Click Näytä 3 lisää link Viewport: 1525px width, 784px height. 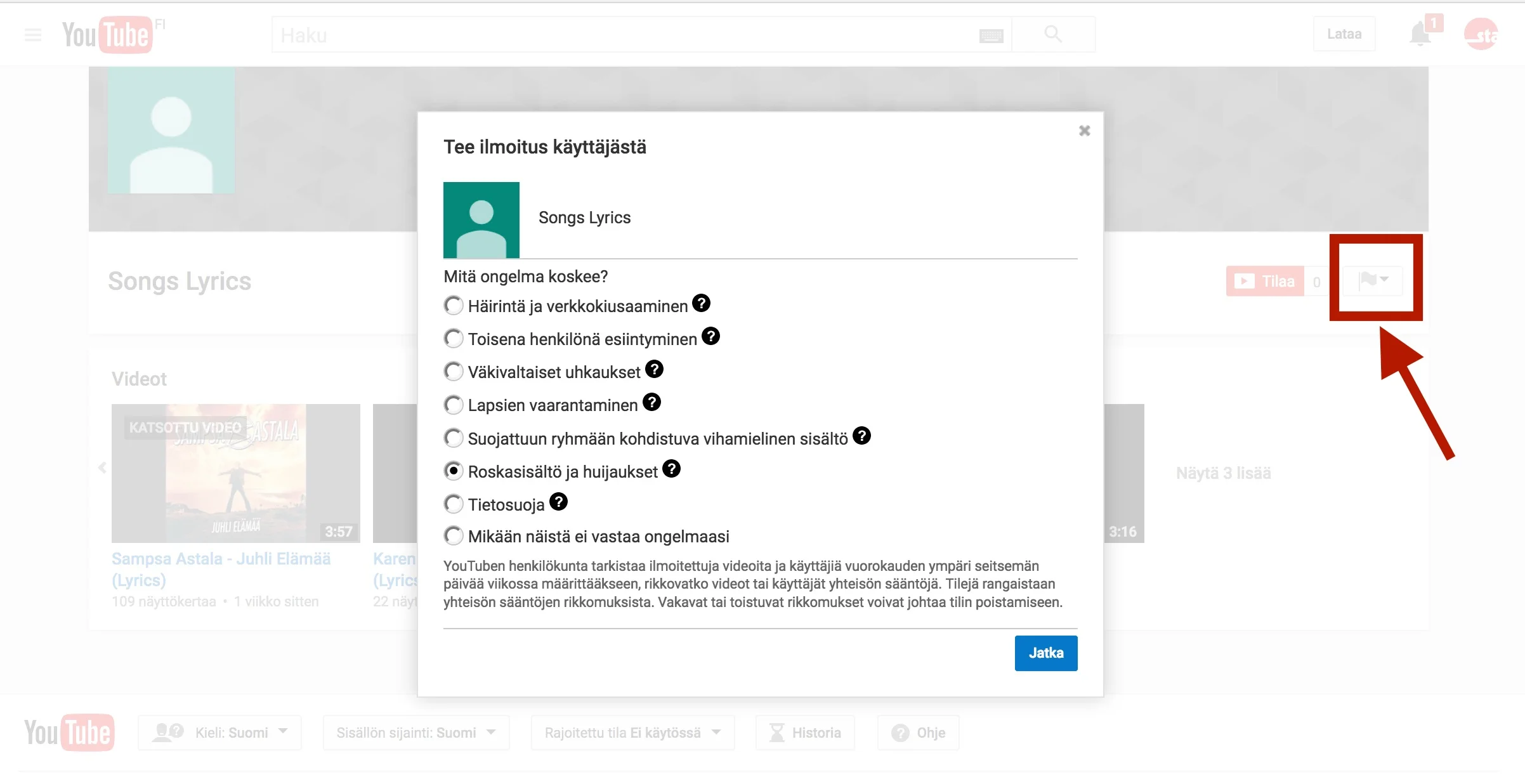pyautogui.click(x=1223, y=473)
